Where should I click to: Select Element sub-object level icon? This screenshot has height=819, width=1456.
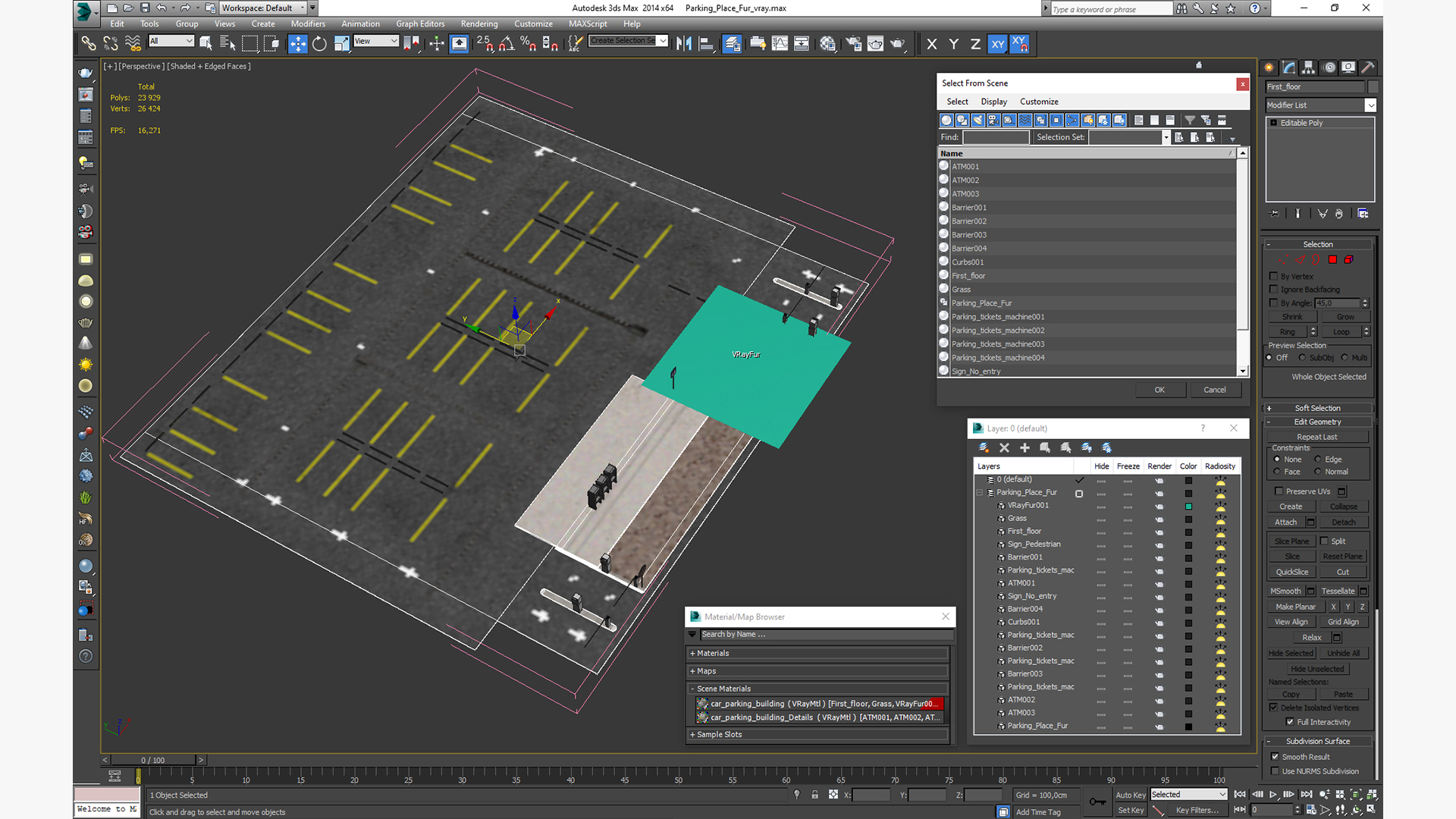click(x=1348, y=260)
